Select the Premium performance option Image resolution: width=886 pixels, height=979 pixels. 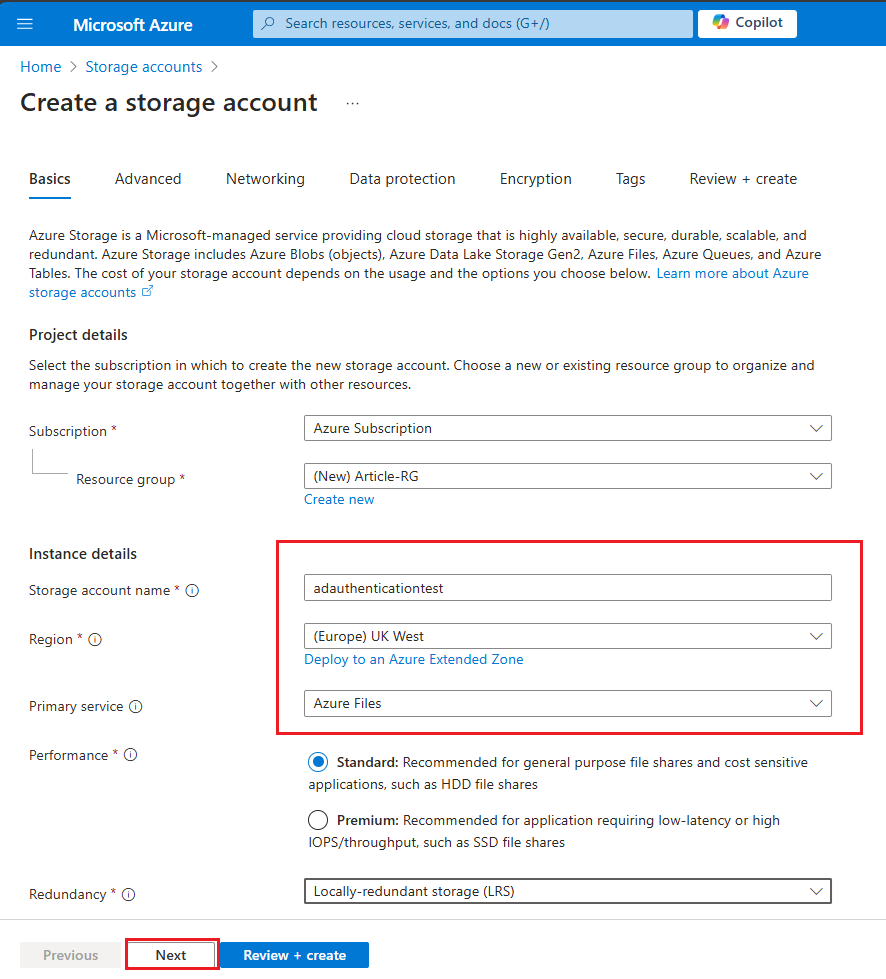(x=317, y=819)
